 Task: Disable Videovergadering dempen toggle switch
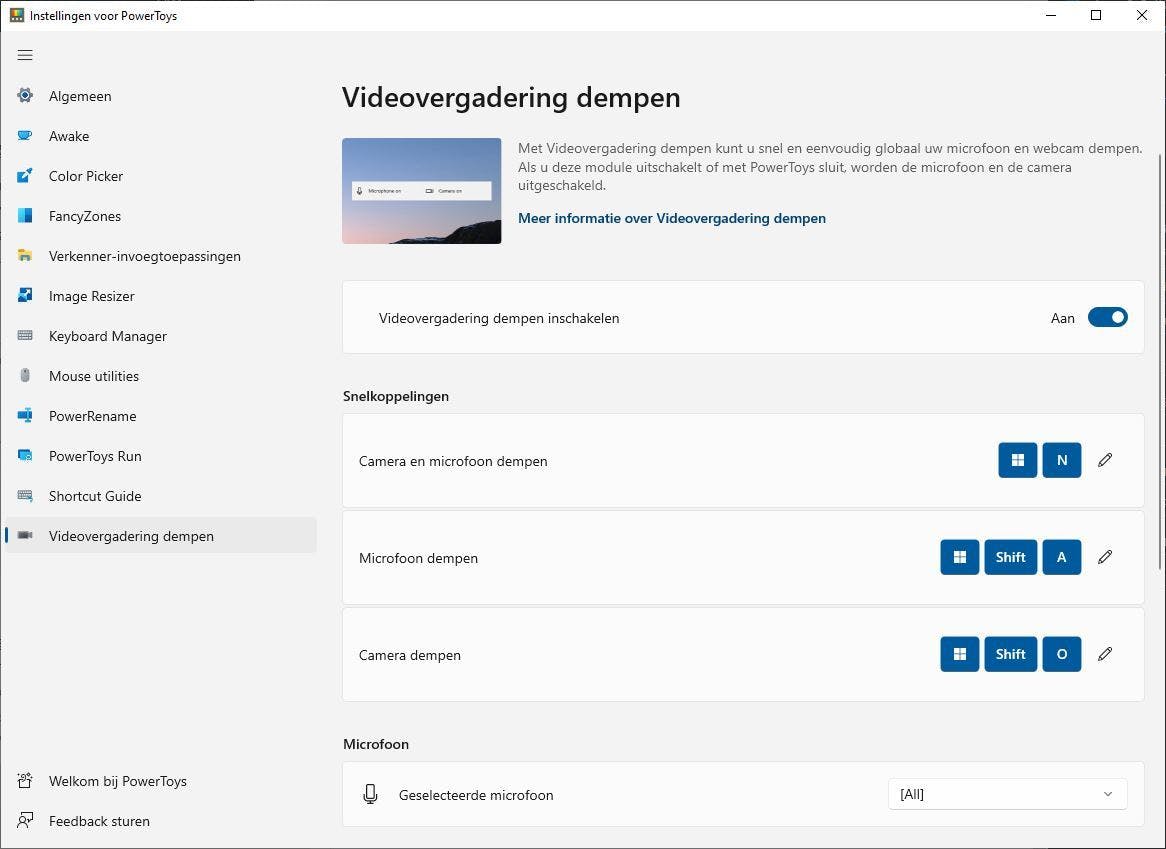(x=1107, y=318)
